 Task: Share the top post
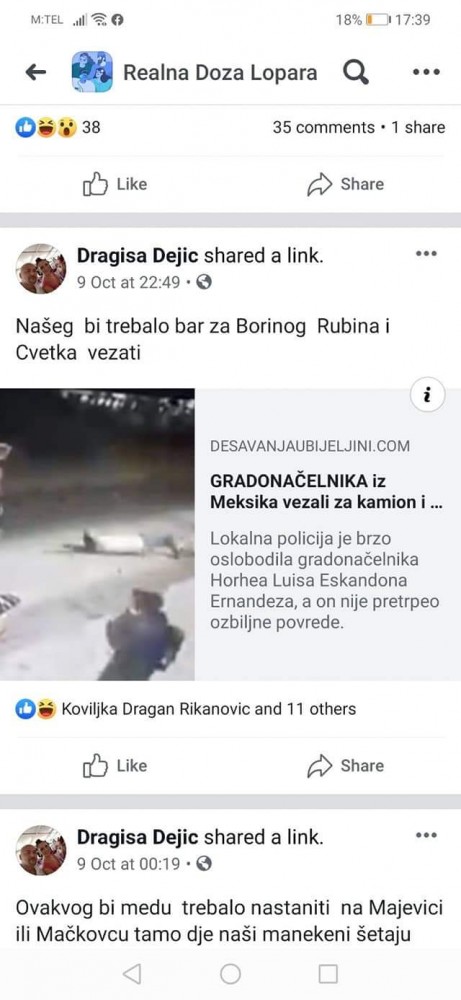[x=345, y=184]
